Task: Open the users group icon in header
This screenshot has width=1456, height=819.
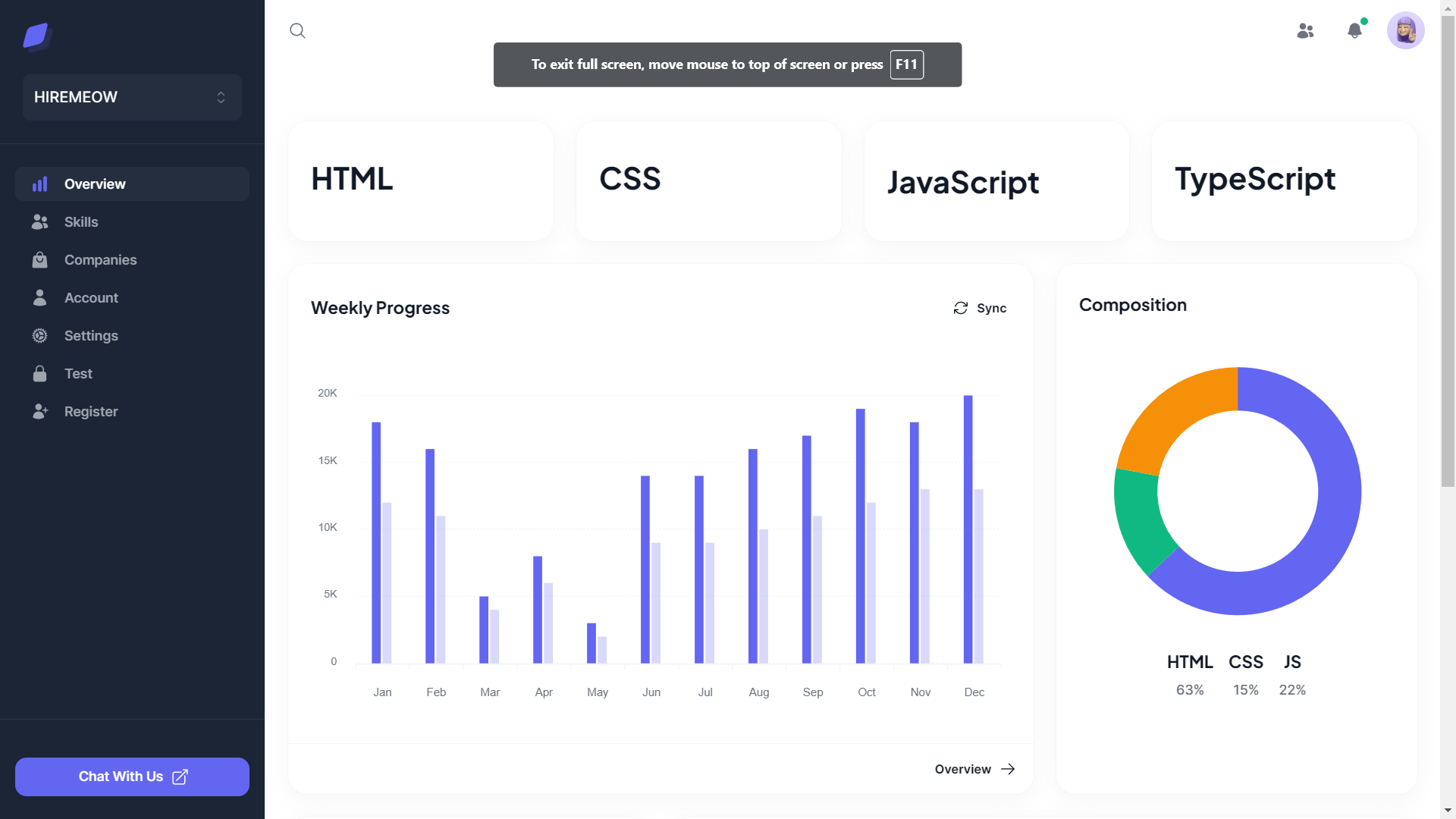Action: pyautogui.click(x=1305, y=30)
